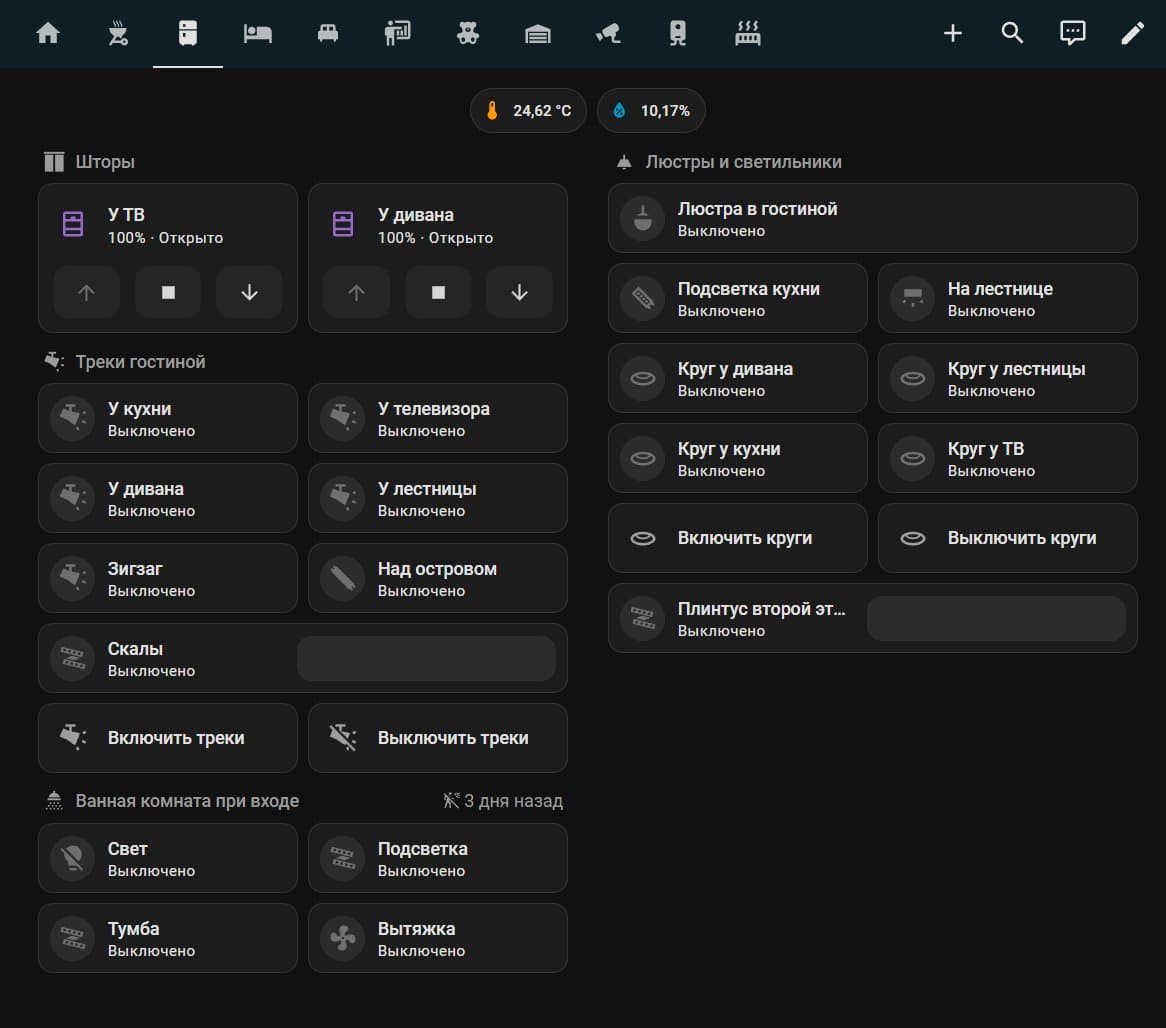Open the assistant chat bubble icon
1166x1028 pixels.
[1072, 33]
